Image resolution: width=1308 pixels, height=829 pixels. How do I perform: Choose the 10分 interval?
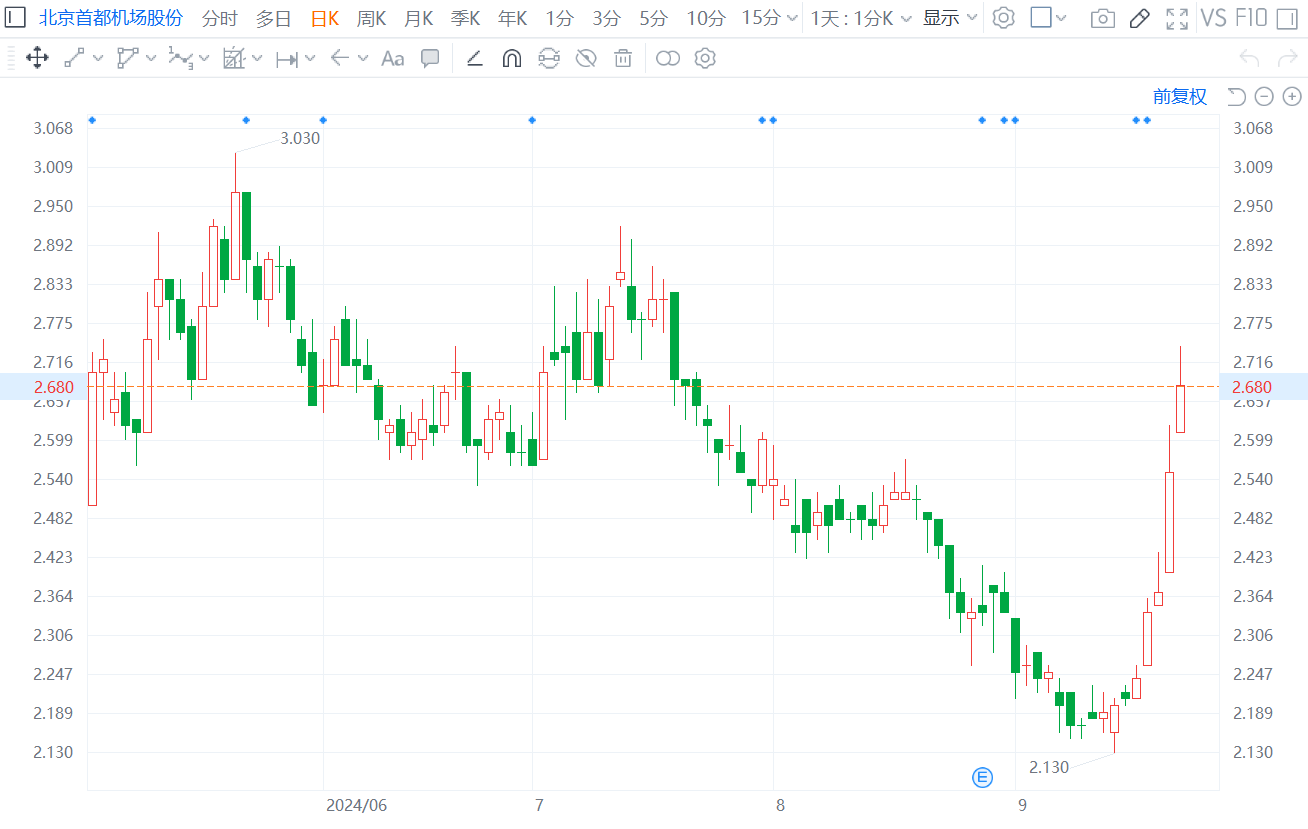[x=706, y=18]
